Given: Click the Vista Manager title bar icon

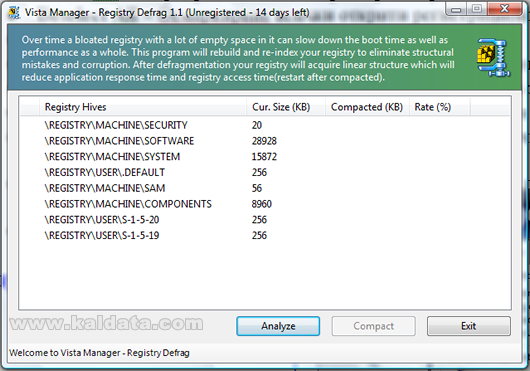Looking at the screenshot, I should point(14,13).
